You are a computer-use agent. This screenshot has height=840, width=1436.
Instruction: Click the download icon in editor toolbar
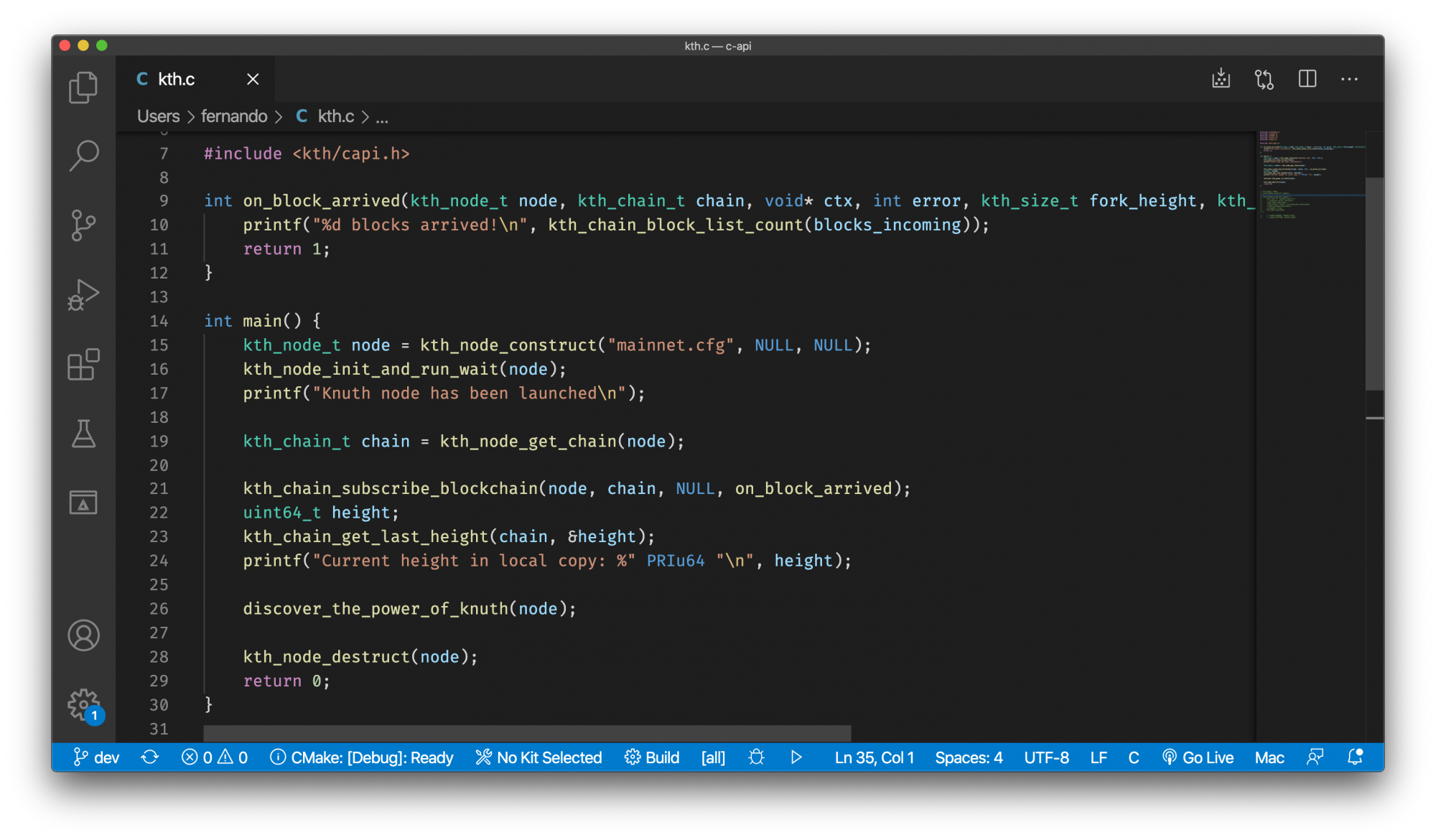pyautogui.click(x=1221, y=79)
